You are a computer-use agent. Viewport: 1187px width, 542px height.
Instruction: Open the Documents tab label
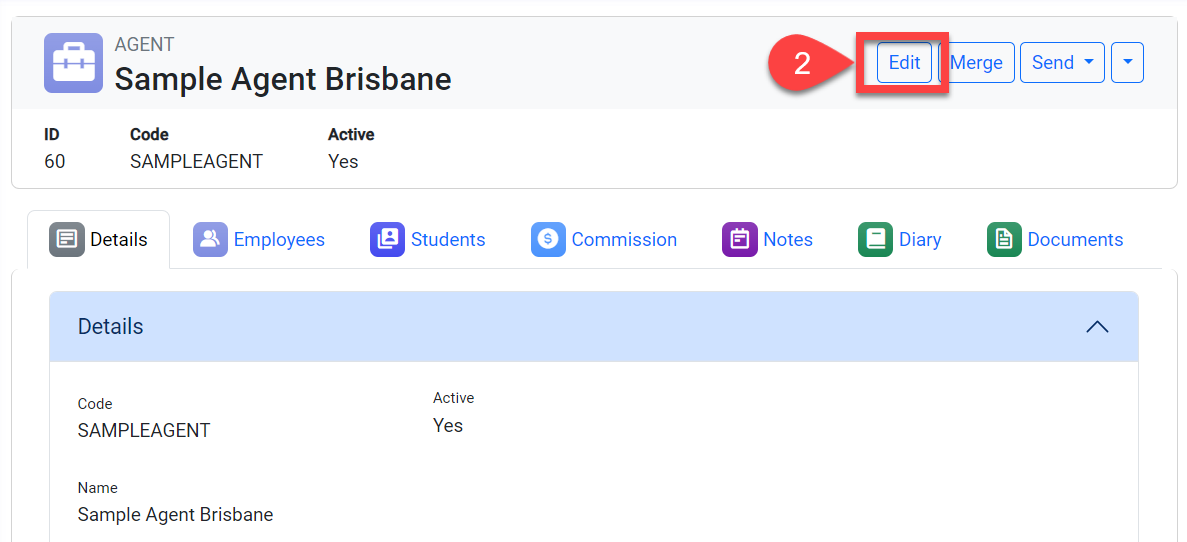1075,239
